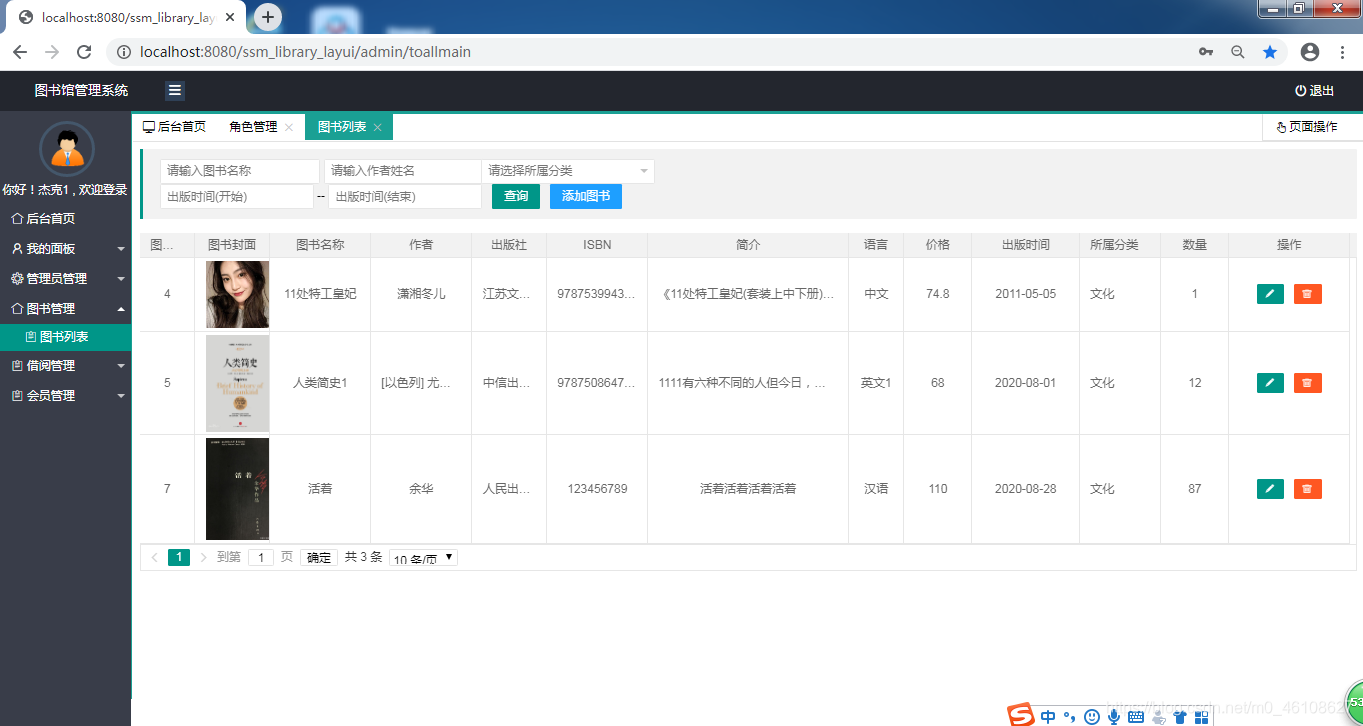Click the 确定 pagination confirm button
1363x726 pixels.
tap(319, 558)
